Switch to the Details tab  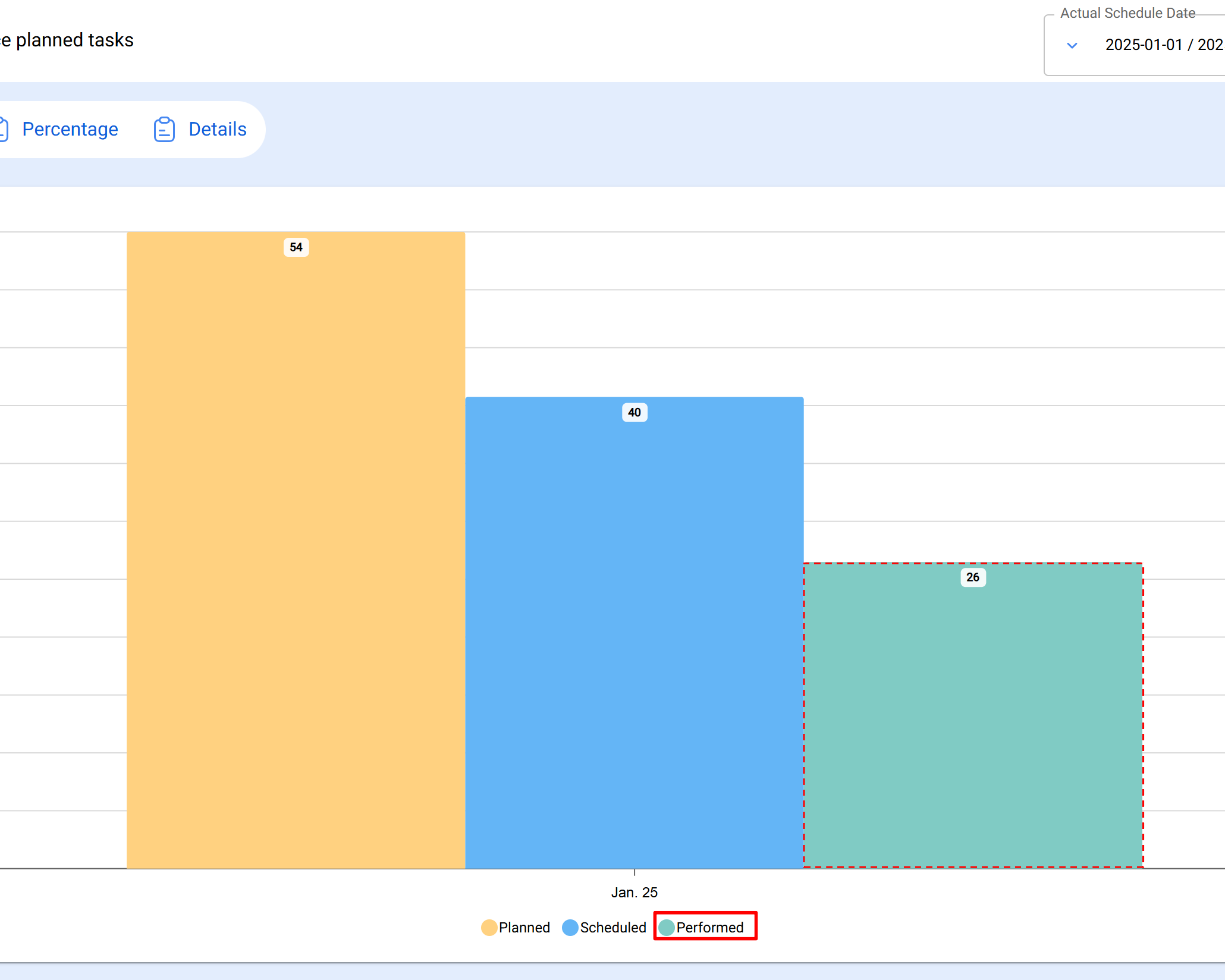pos(217,130)
